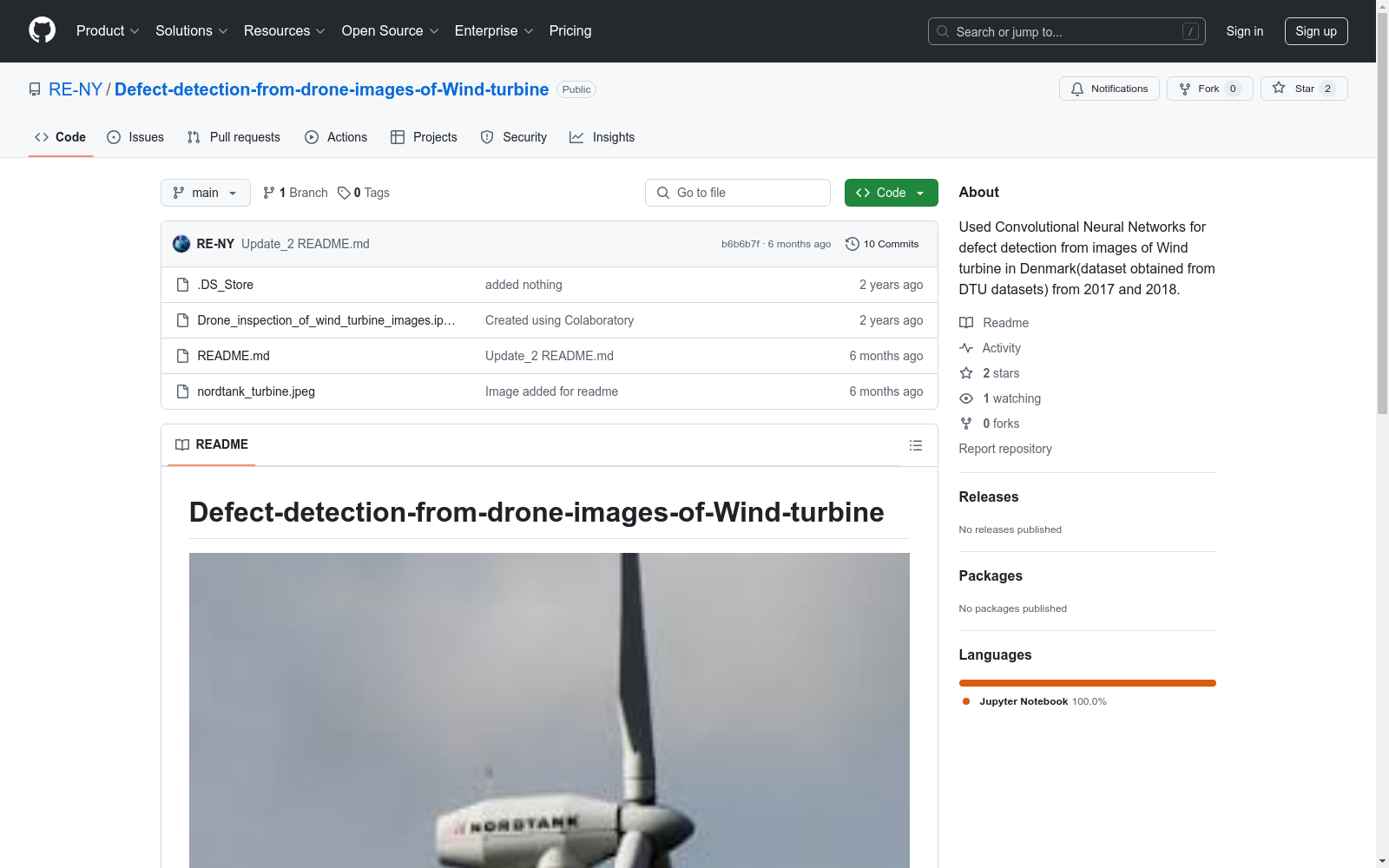Click the file icon for README.md
This screenshot has height=868, width=1389.
(182, 356)
